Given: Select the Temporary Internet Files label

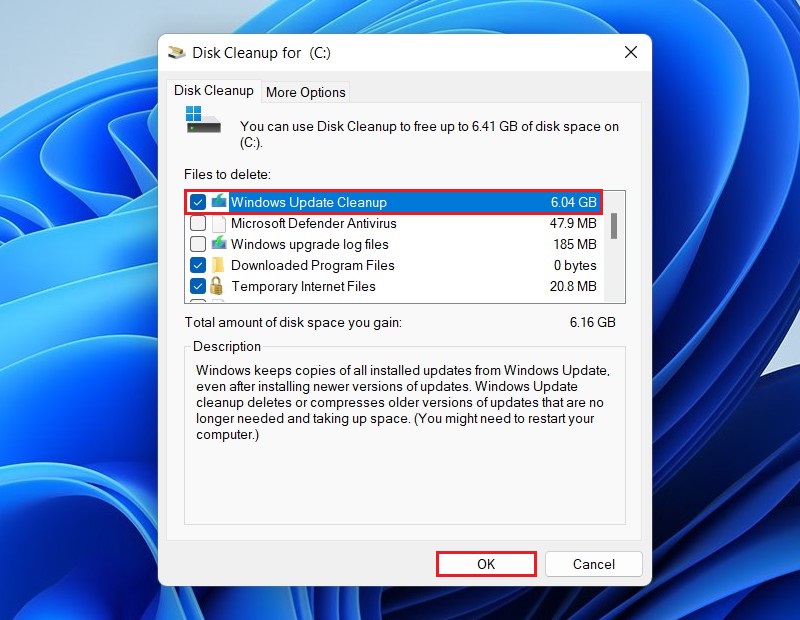Looking at the screenshot, I should pos(304,286).
